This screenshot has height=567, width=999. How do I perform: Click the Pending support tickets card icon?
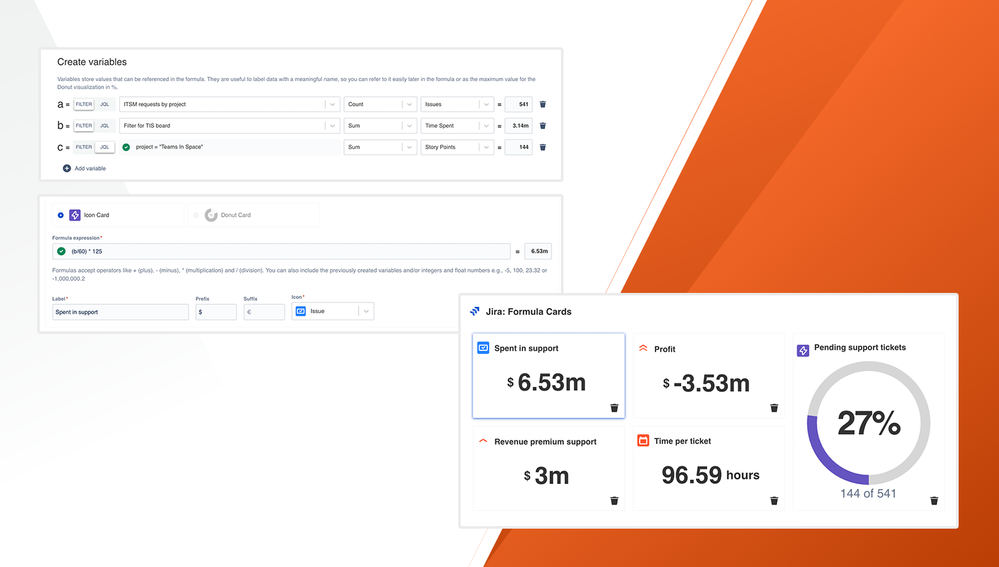(803, 350)
